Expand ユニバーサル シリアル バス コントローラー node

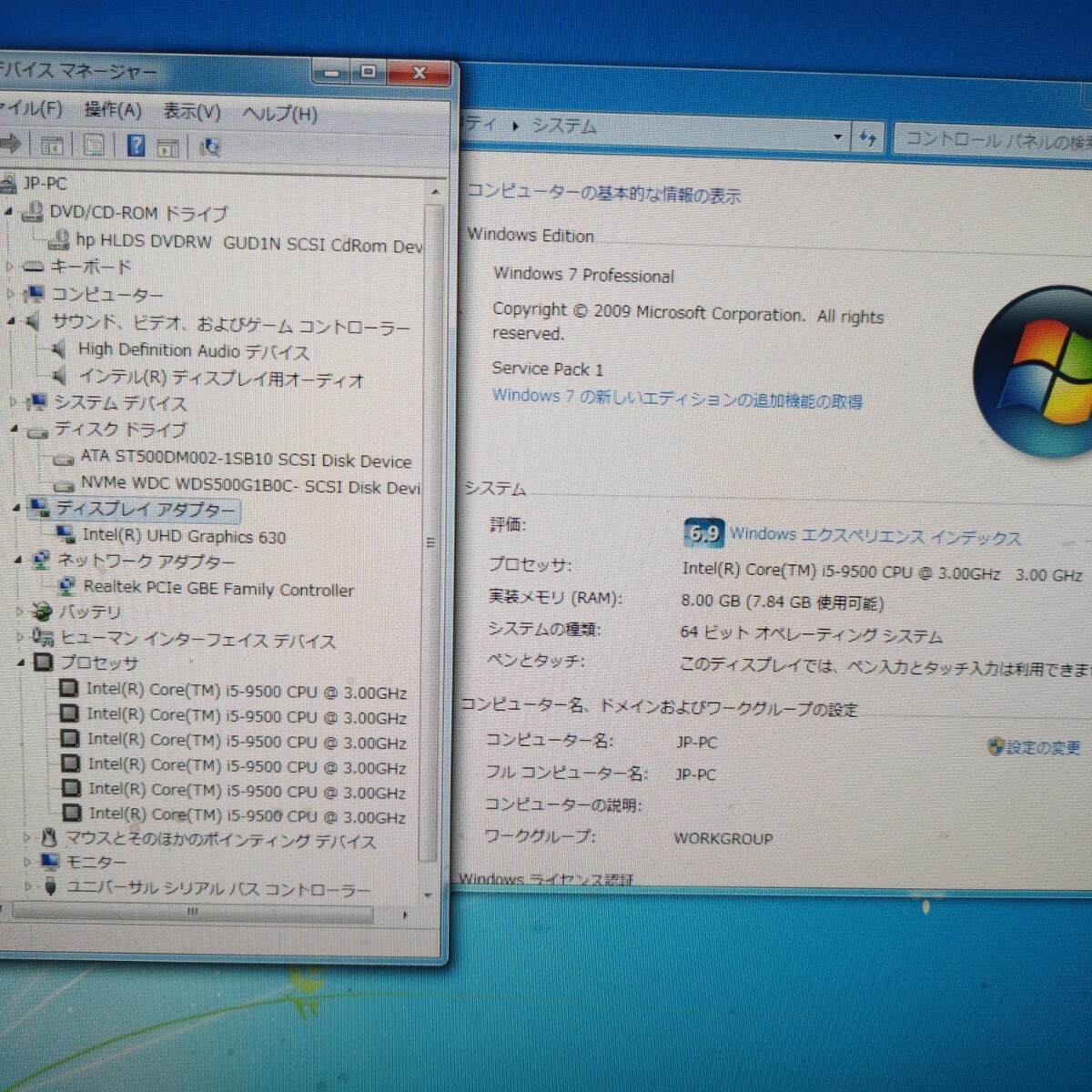pos(29,885)
